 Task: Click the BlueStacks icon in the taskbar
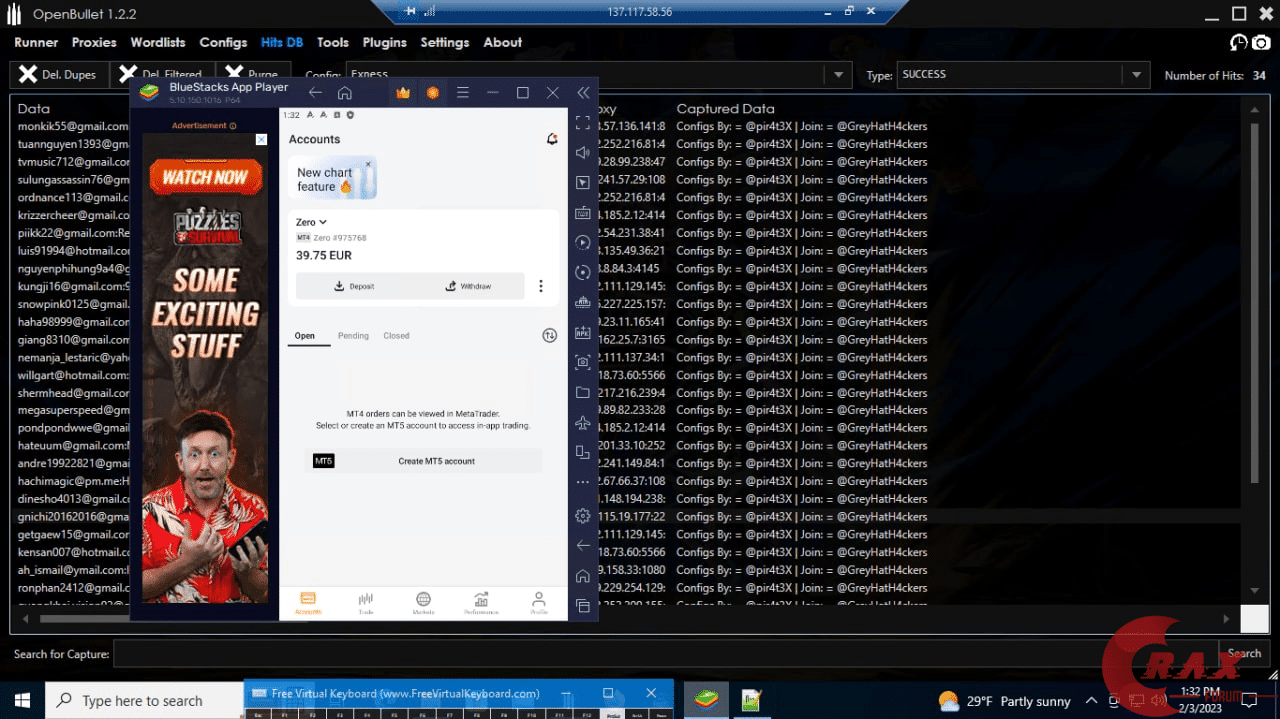pos(705,700)
